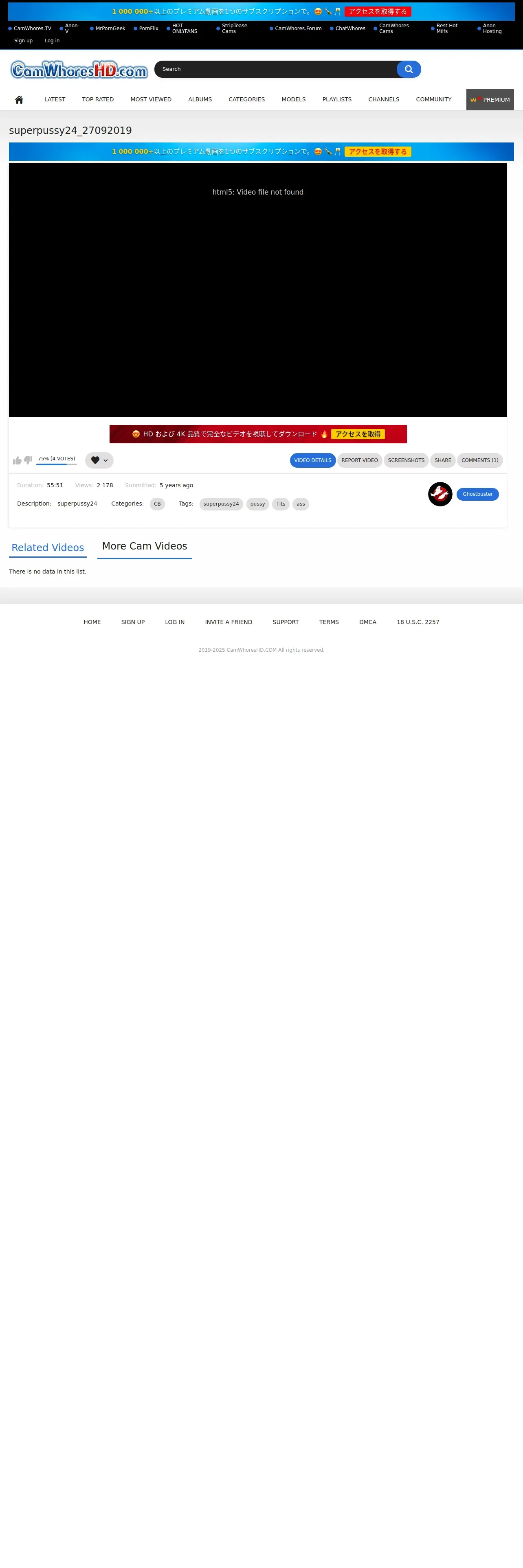Like the video with thumbs up icon
523x1568 pixels.
(17, 461)
